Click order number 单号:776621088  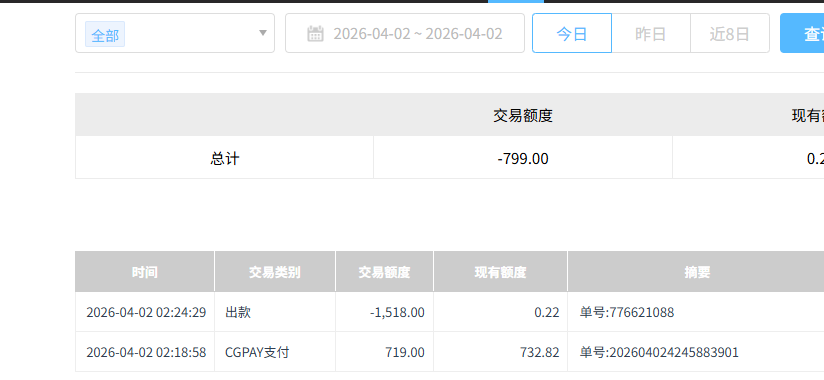(x=627, y=312)
